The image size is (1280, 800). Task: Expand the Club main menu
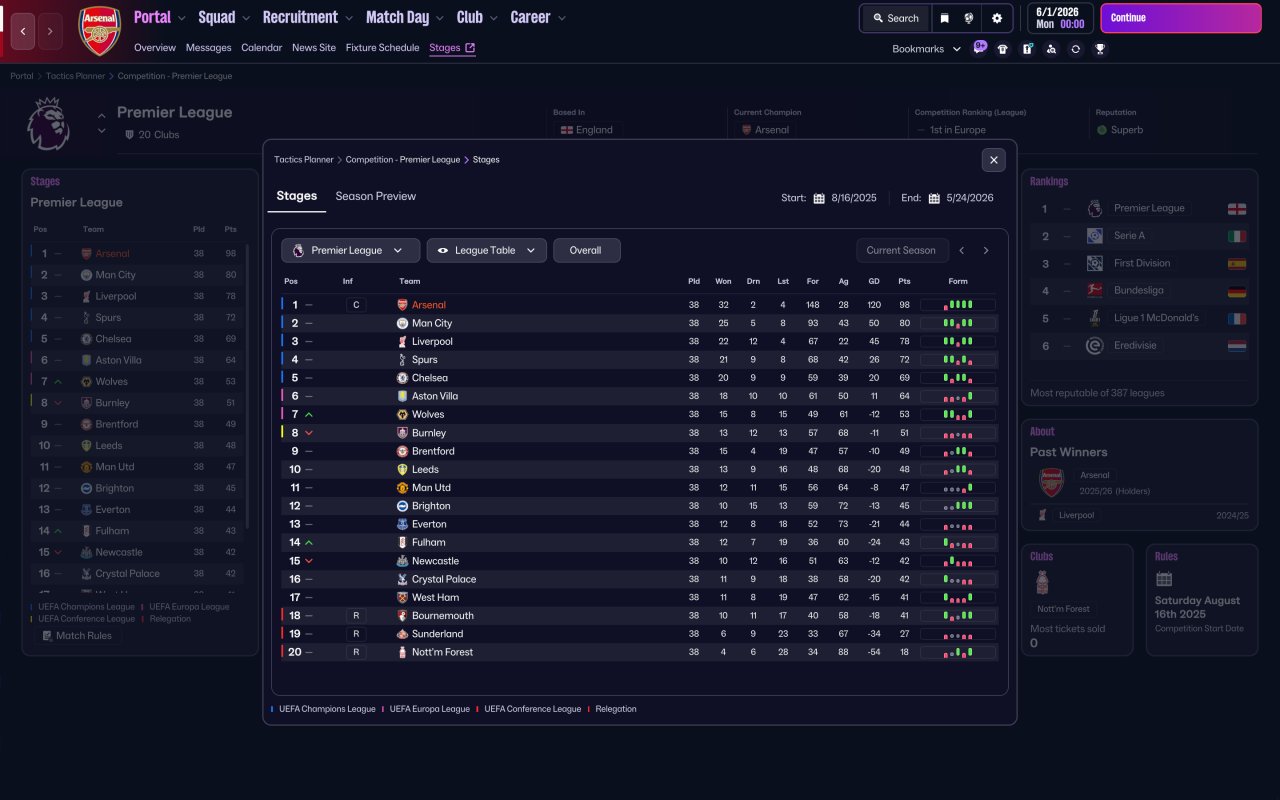coord(478,17)
